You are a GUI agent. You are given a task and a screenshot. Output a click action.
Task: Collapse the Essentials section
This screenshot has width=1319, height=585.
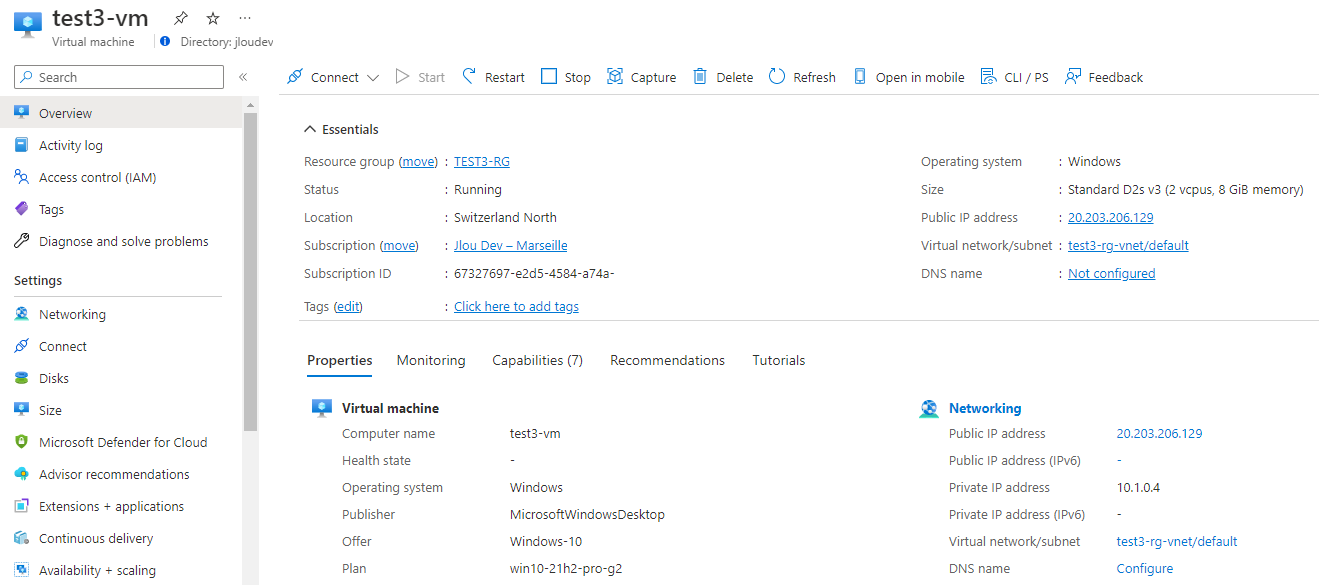[x=341, y=129]
